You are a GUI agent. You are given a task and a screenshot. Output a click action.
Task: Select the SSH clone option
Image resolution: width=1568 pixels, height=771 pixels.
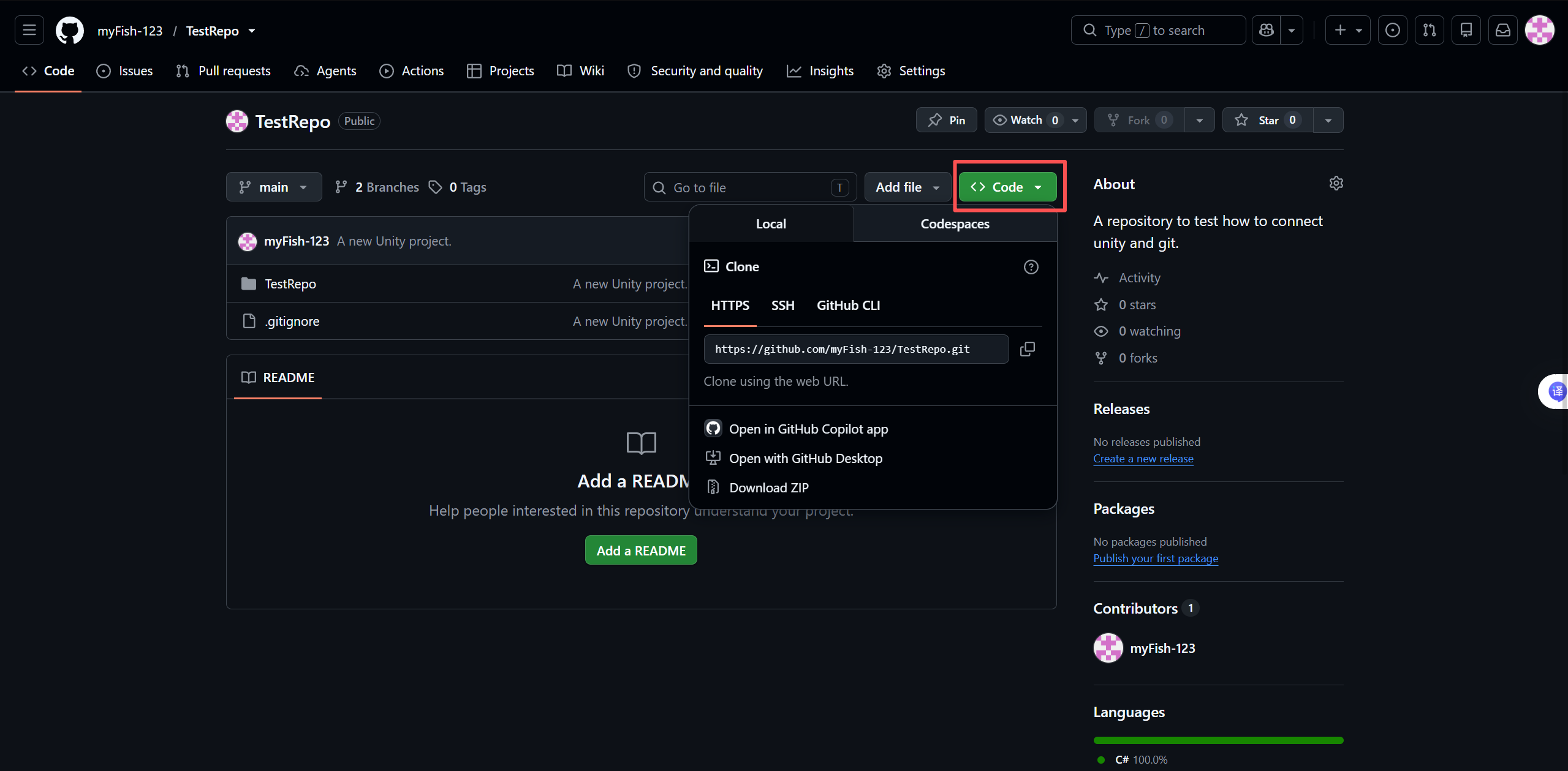(x=782, y=305)
